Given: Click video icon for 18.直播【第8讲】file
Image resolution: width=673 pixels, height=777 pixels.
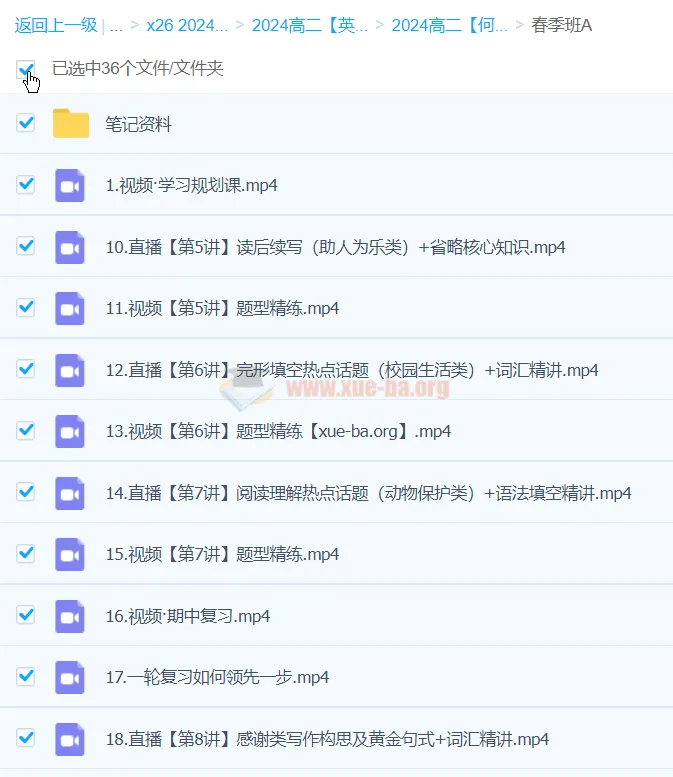Looking at the screenshot, I should 70,739.
